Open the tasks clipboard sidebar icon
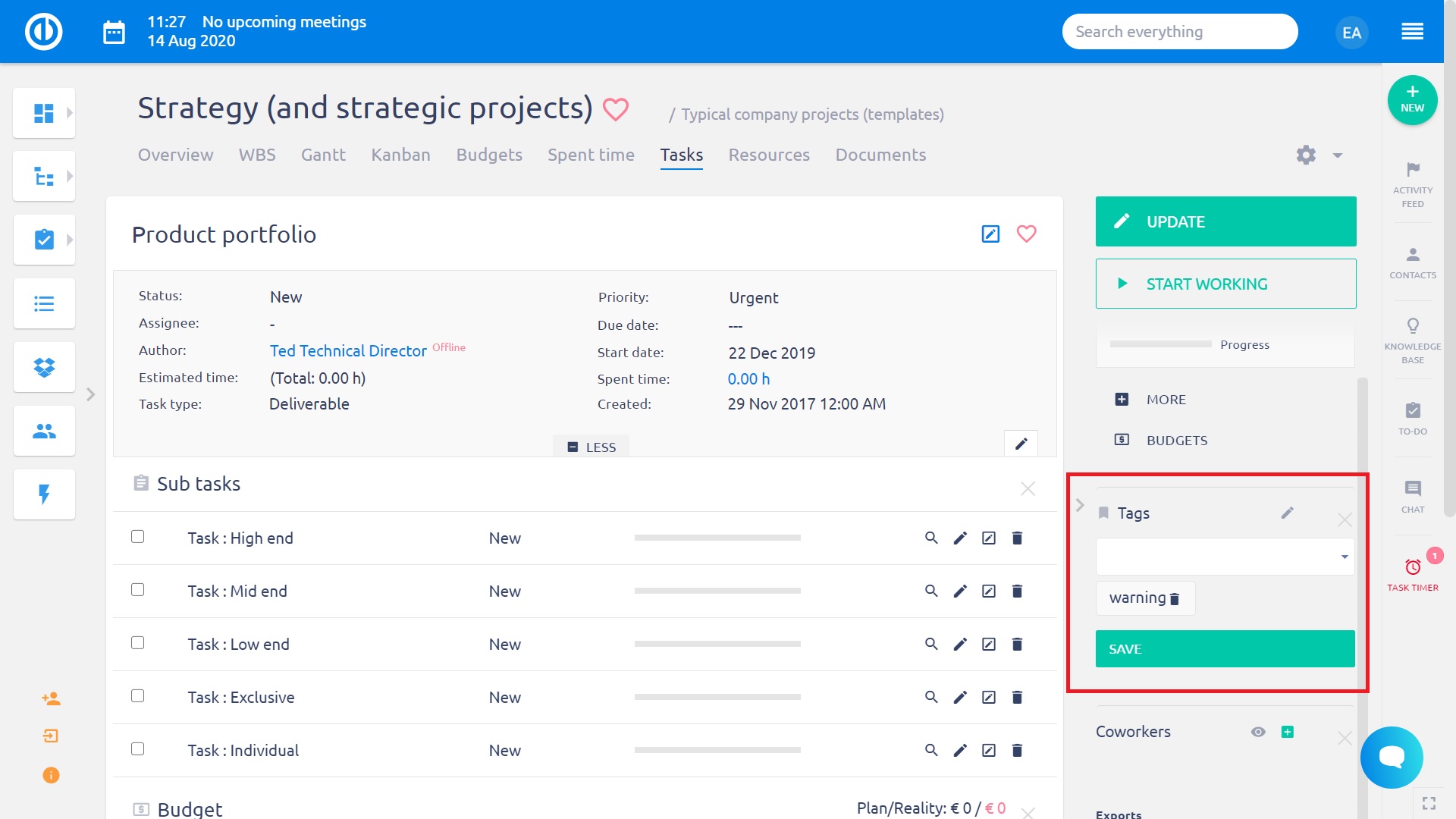Image resolution: width=1456 pixels, height=819 pixels. 44,240
